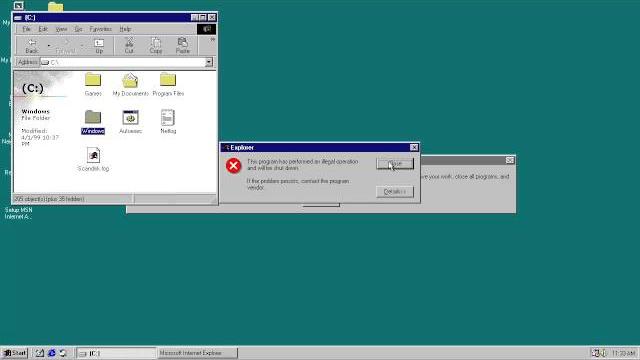Image resolution: width=640 pixels, height=360 pixels.
Task: Open the View menu
Action: pyautogui.click(x=61, y=29)
